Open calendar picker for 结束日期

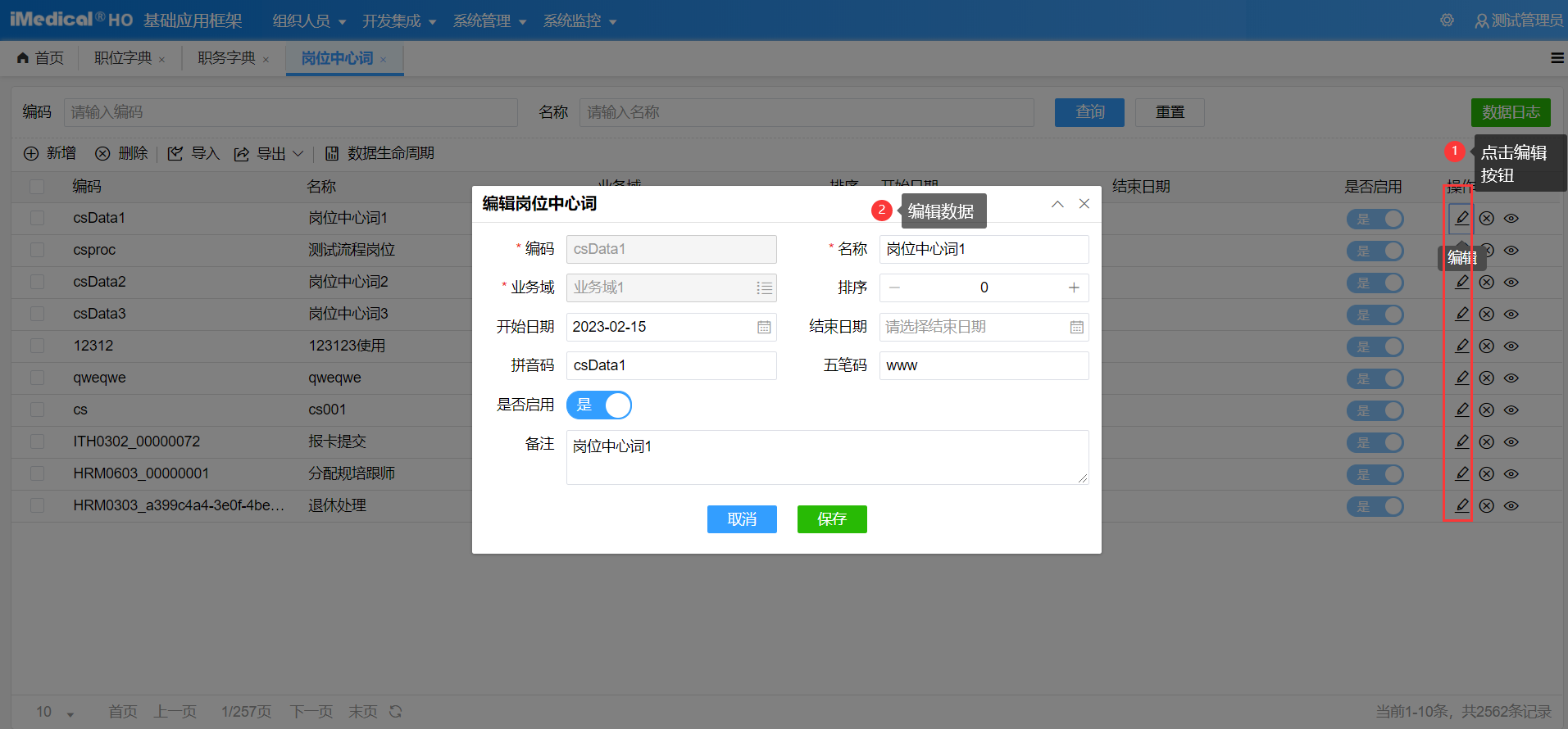coord(1076,327)
